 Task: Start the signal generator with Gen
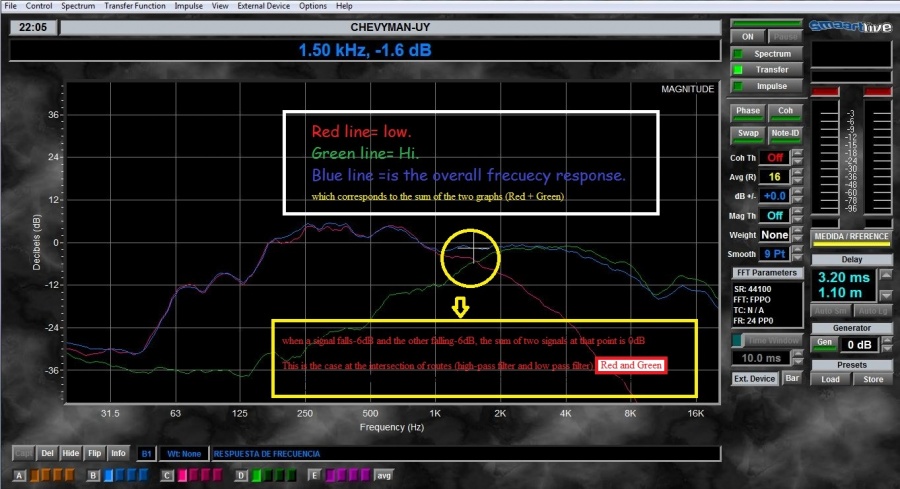(824, 342)
